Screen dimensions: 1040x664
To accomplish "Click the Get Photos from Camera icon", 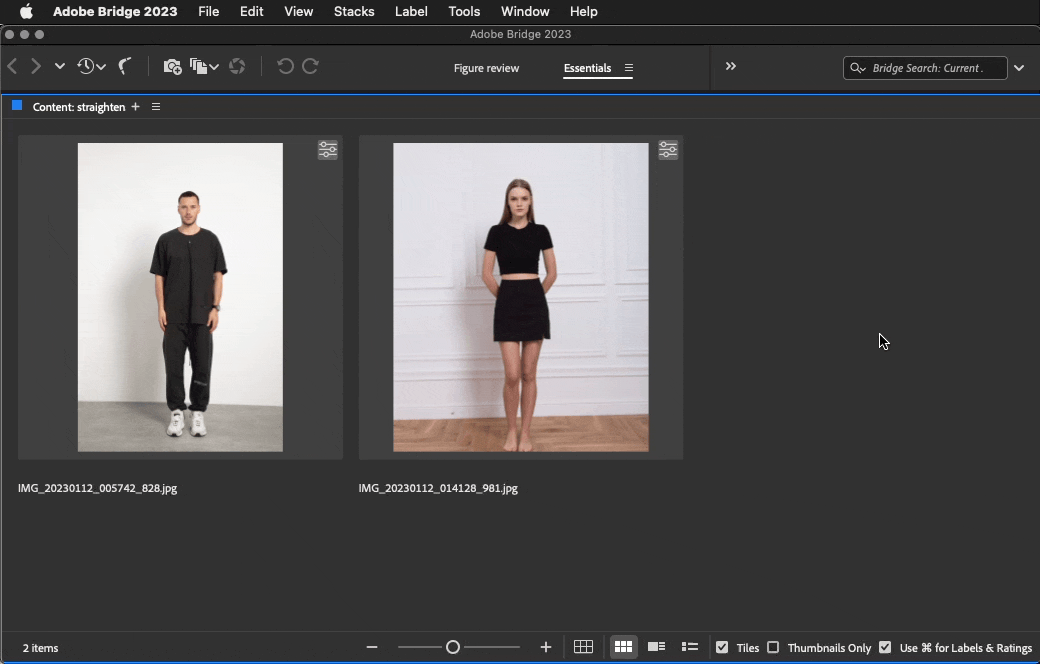I will [x=172, y=67].
